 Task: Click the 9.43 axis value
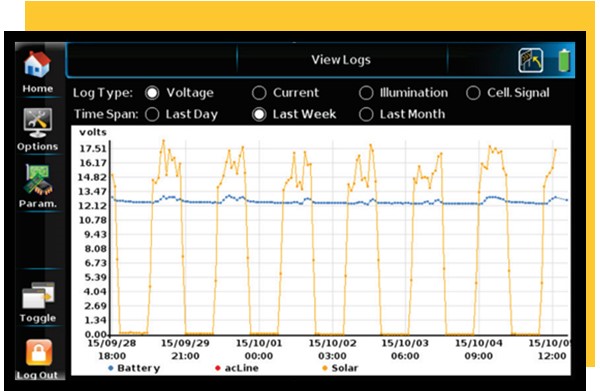point(96,234)
